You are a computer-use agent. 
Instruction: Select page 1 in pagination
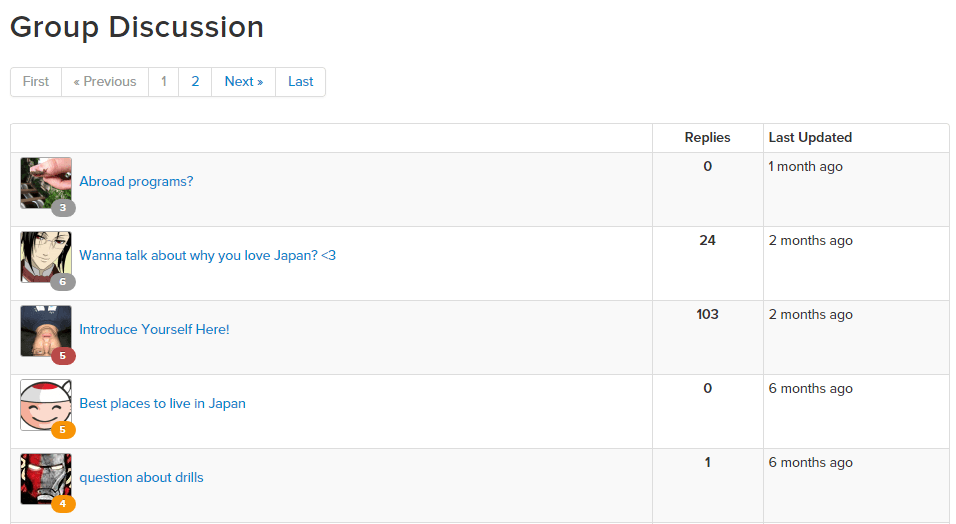pos(163,82)
